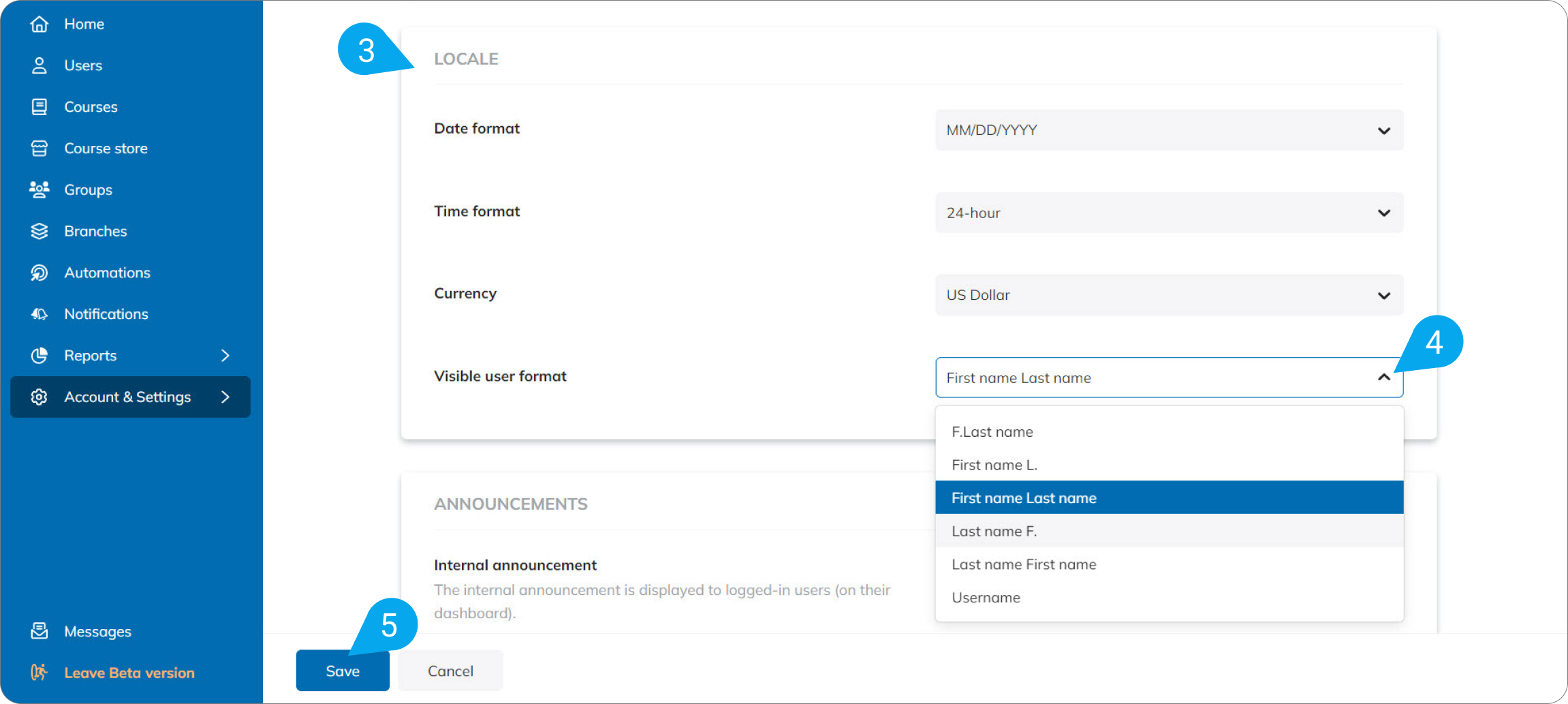1568x704 pixels.
Task: Click the Account & Settings gear icon
Action: click(40, 397)
